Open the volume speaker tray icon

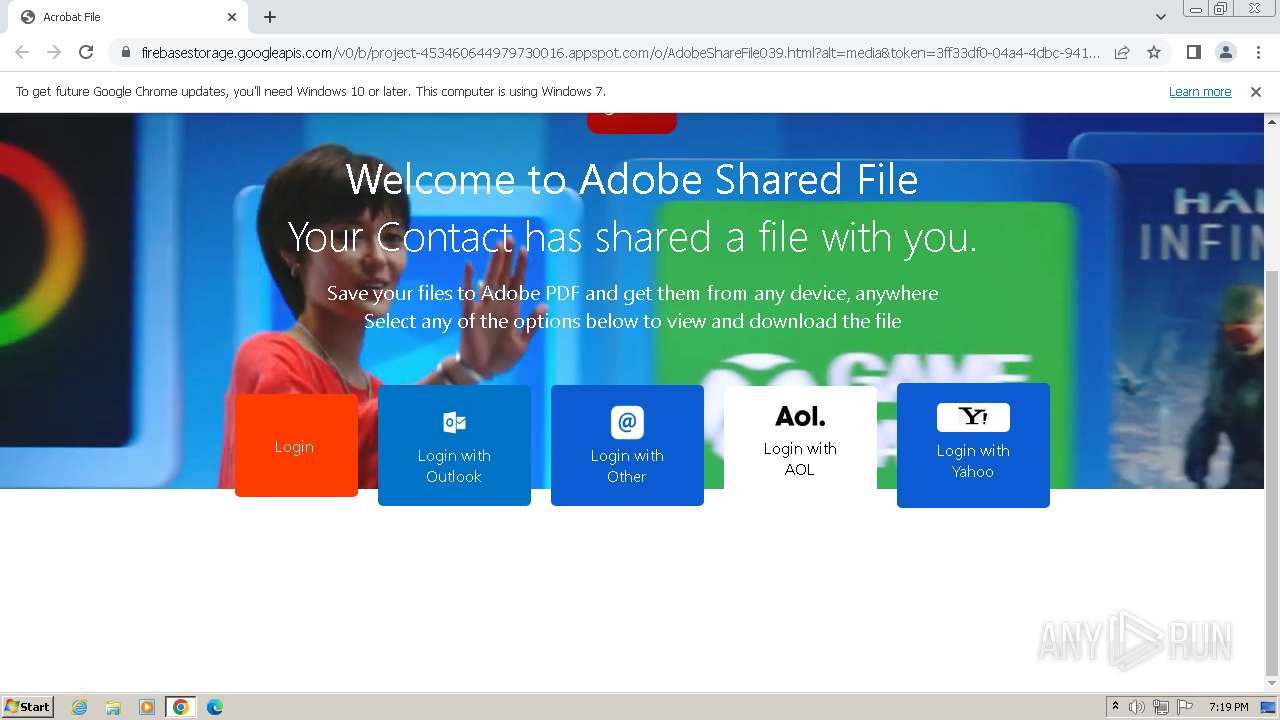(x=1137, y=707)
